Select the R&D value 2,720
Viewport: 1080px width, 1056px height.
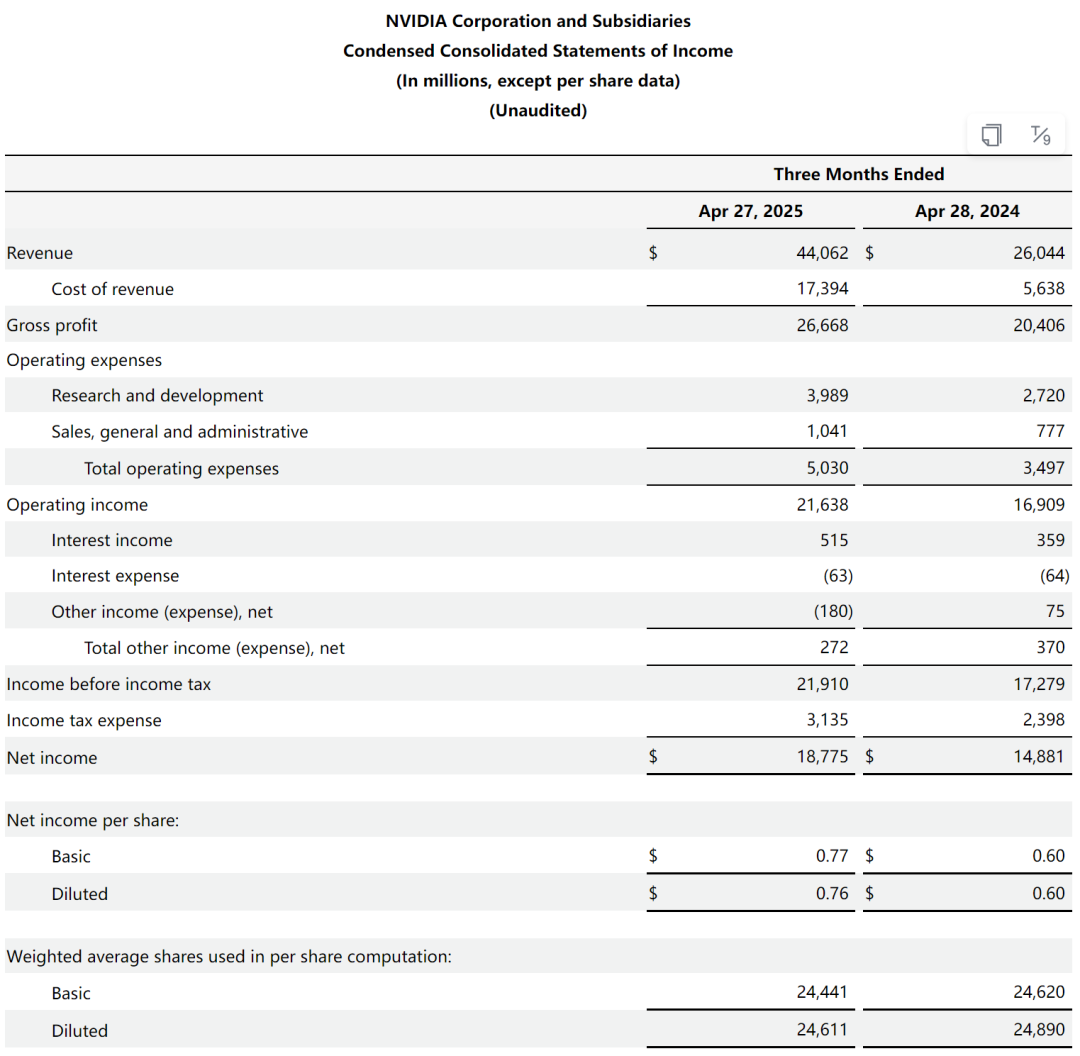[1043, 395]
